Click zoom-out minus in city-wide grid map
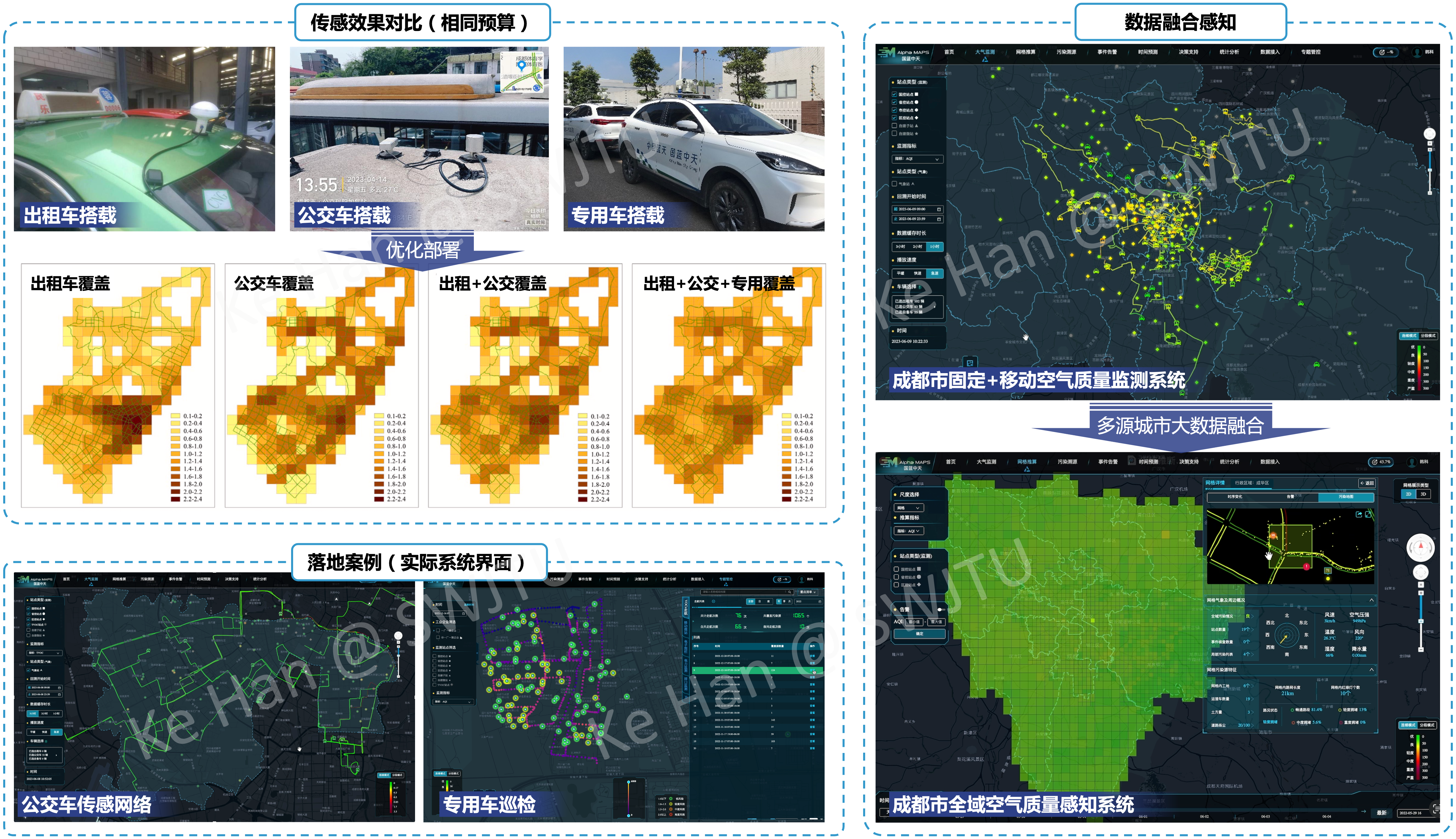 point(1421,650)
